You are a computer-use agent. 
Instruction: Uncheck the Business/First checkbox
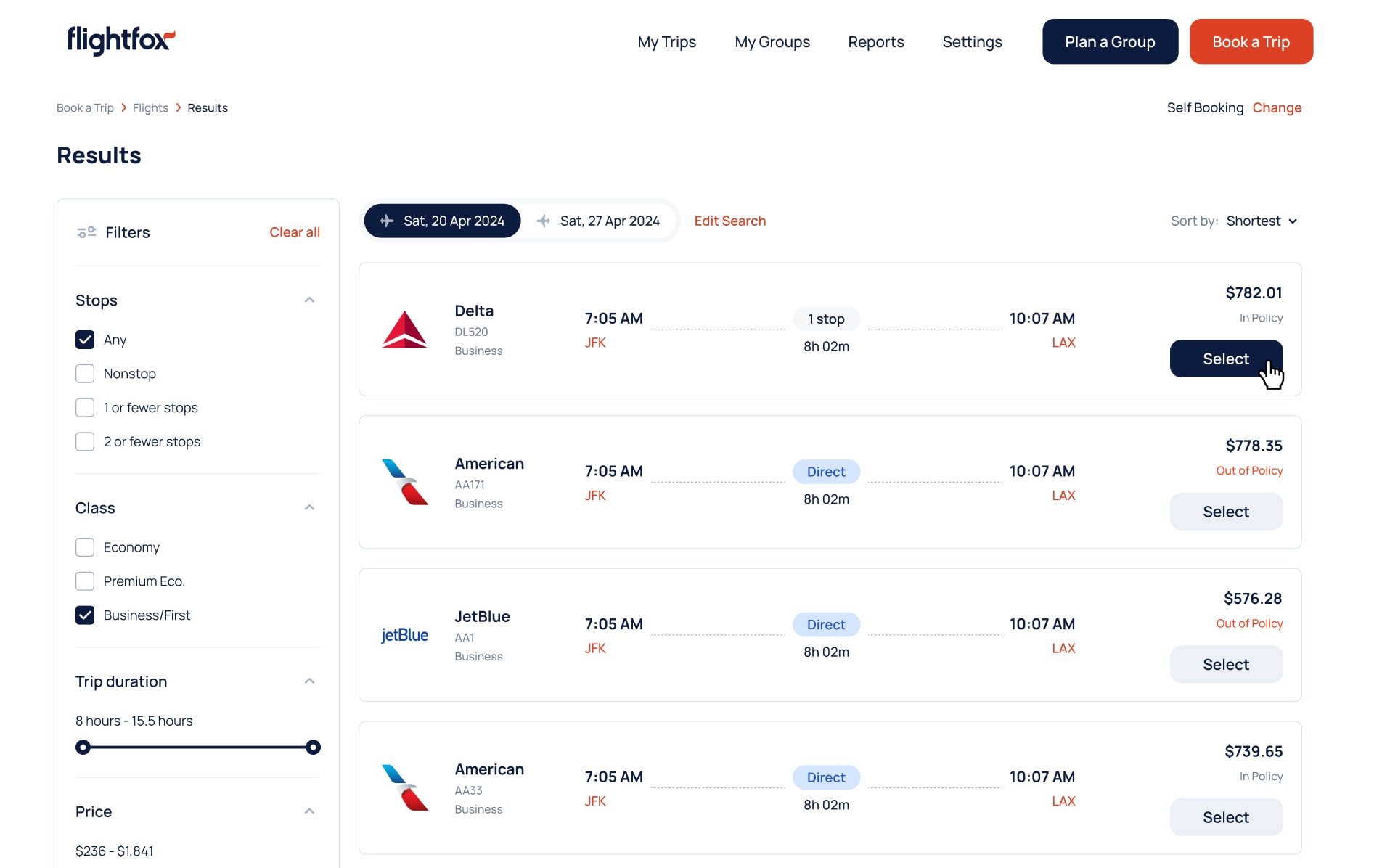[85, 615]
